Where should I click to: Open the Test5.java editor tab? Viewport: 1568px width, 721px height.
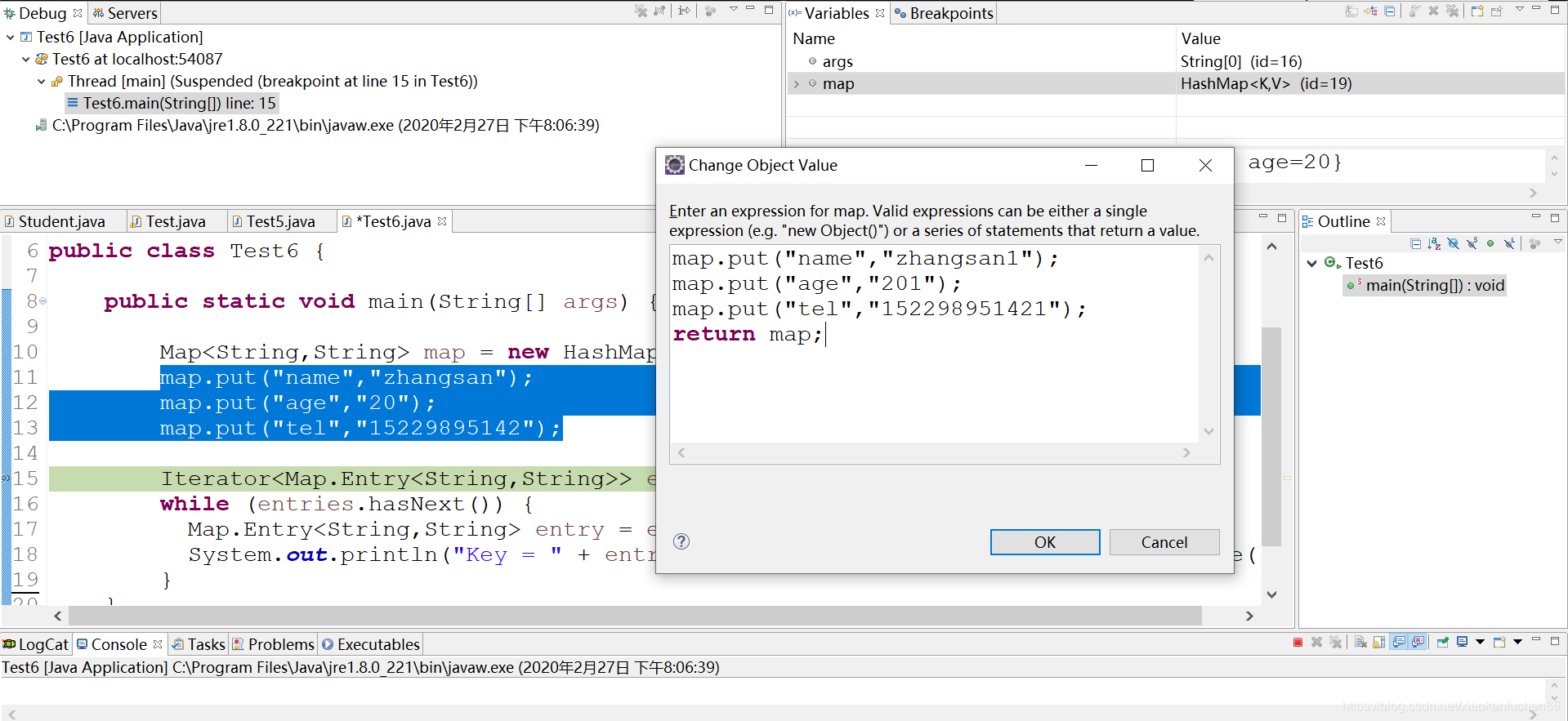coord(280,221)
